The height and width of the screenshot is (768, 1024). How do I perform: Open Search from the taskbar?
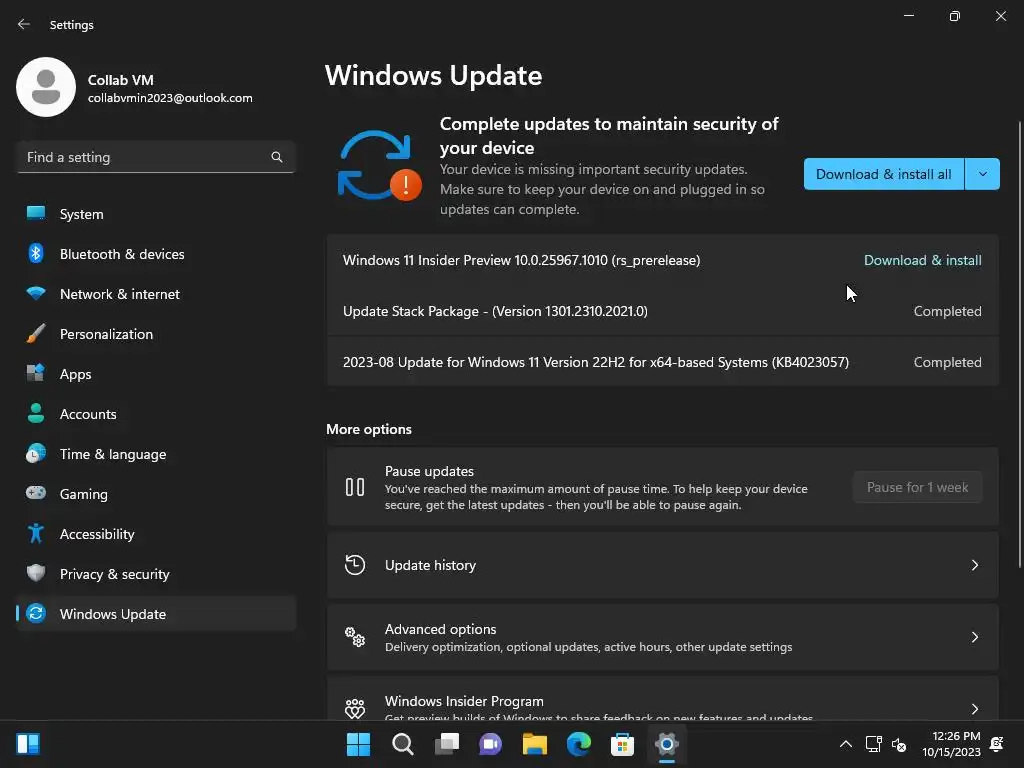(x=402, y=744)
